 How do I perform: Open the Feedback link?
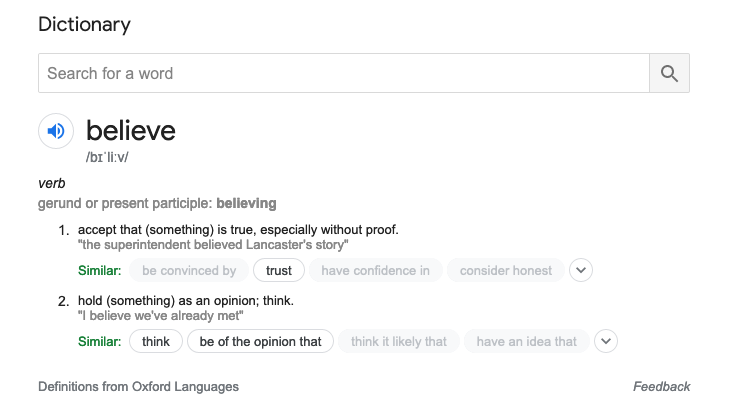pos(661,386)
